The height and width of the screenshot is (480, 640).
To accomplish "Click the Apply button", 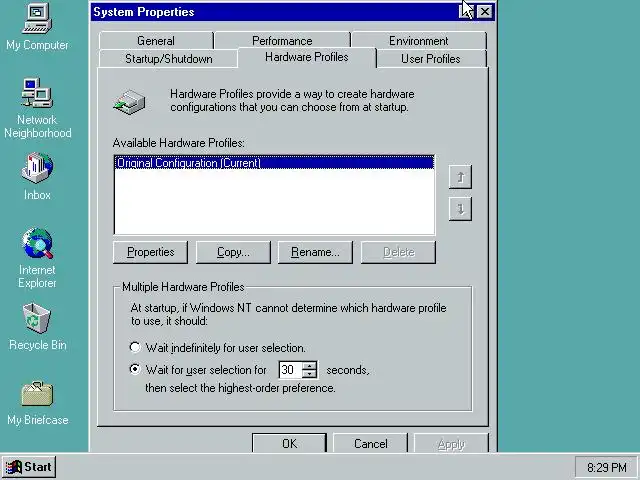I will point(451,443).
